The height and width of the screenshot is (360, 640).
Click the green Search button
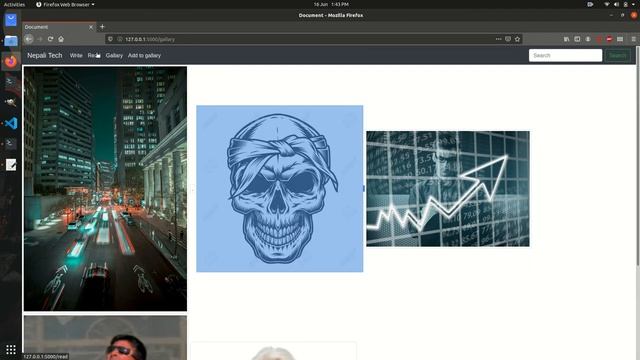coord(618,56)
